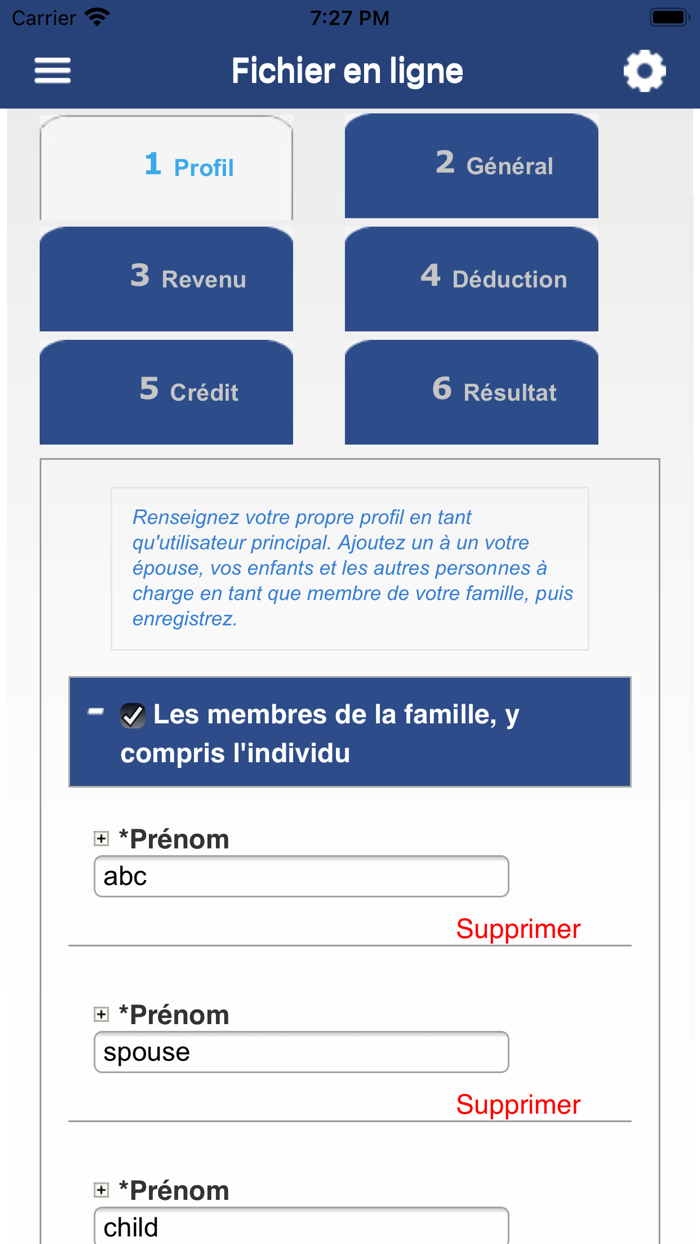
Task: Open the Revenu section
Action: (165, 279)
